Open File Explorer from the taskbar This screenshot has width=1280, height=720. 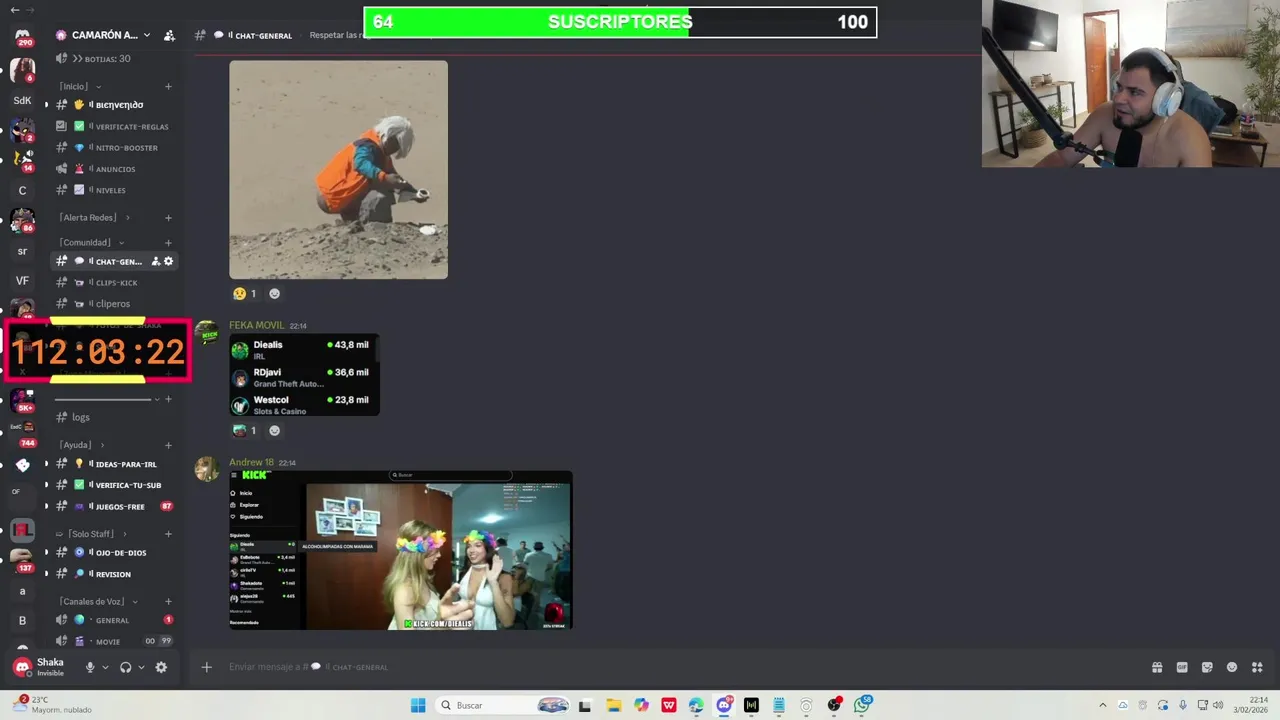(613, 705)
